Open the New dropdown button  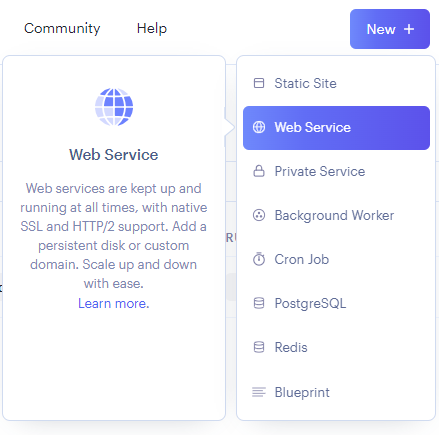(x=390, y=29)
